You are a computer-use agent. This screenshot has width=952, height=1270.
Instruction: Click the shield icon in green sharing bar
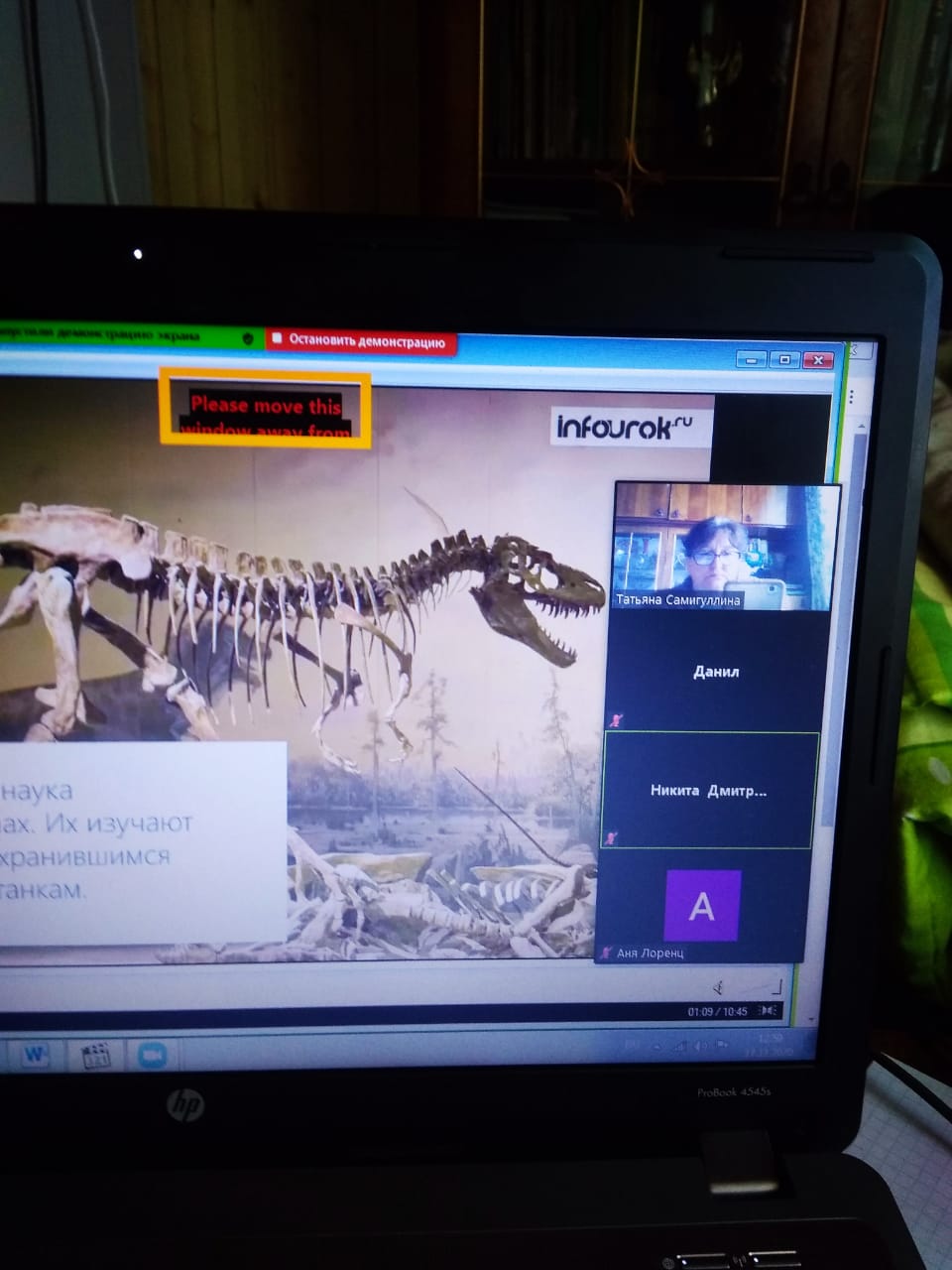[x=248, y=338]
